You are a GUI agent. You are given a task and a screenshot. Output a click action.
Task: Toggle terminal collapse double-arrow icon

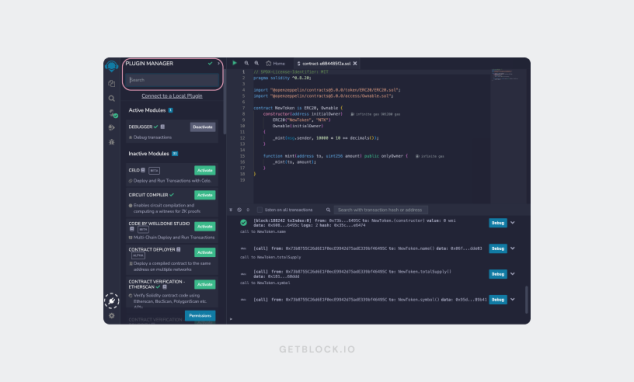click(x=231, y=210)
